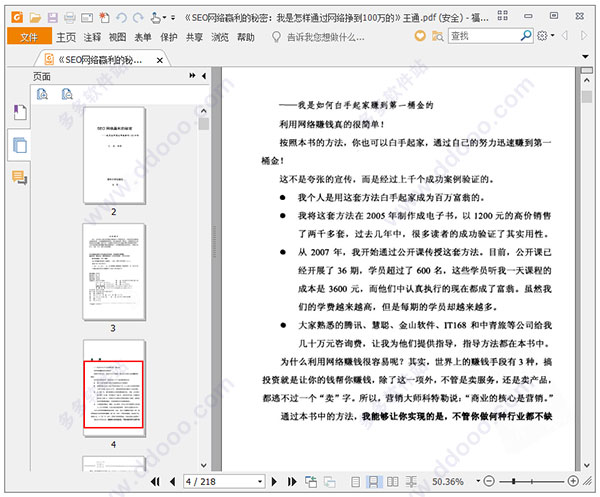Click the magnifier search button
The height and width of the screenshot is (497, 600).
pyautogui.click(x=526, y=36)
